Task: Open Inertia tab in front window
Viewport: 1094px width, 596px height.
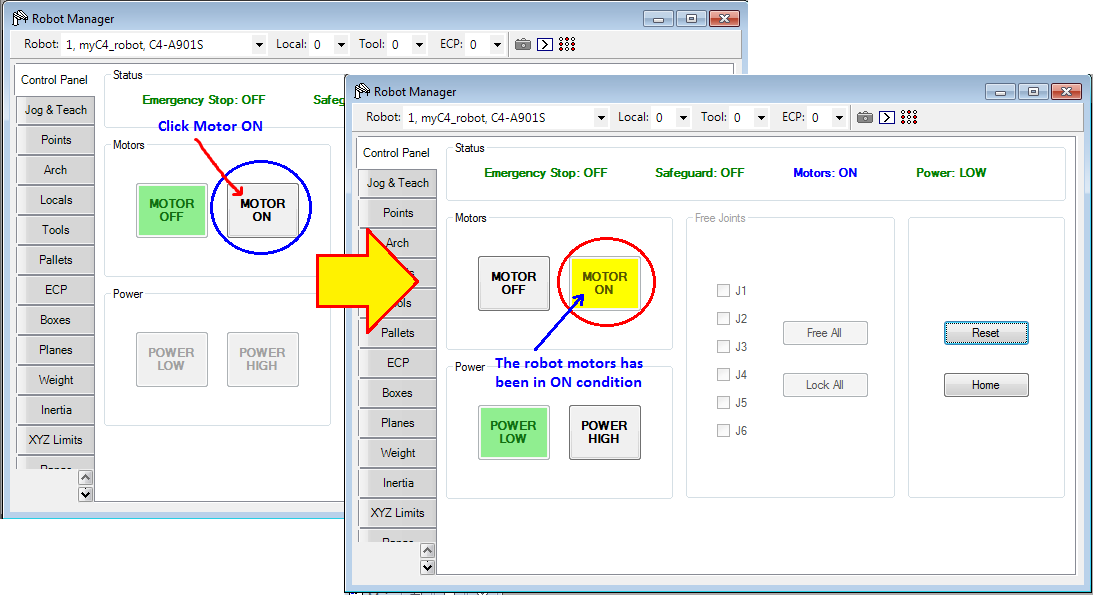Action: click(x=398, y=483)
